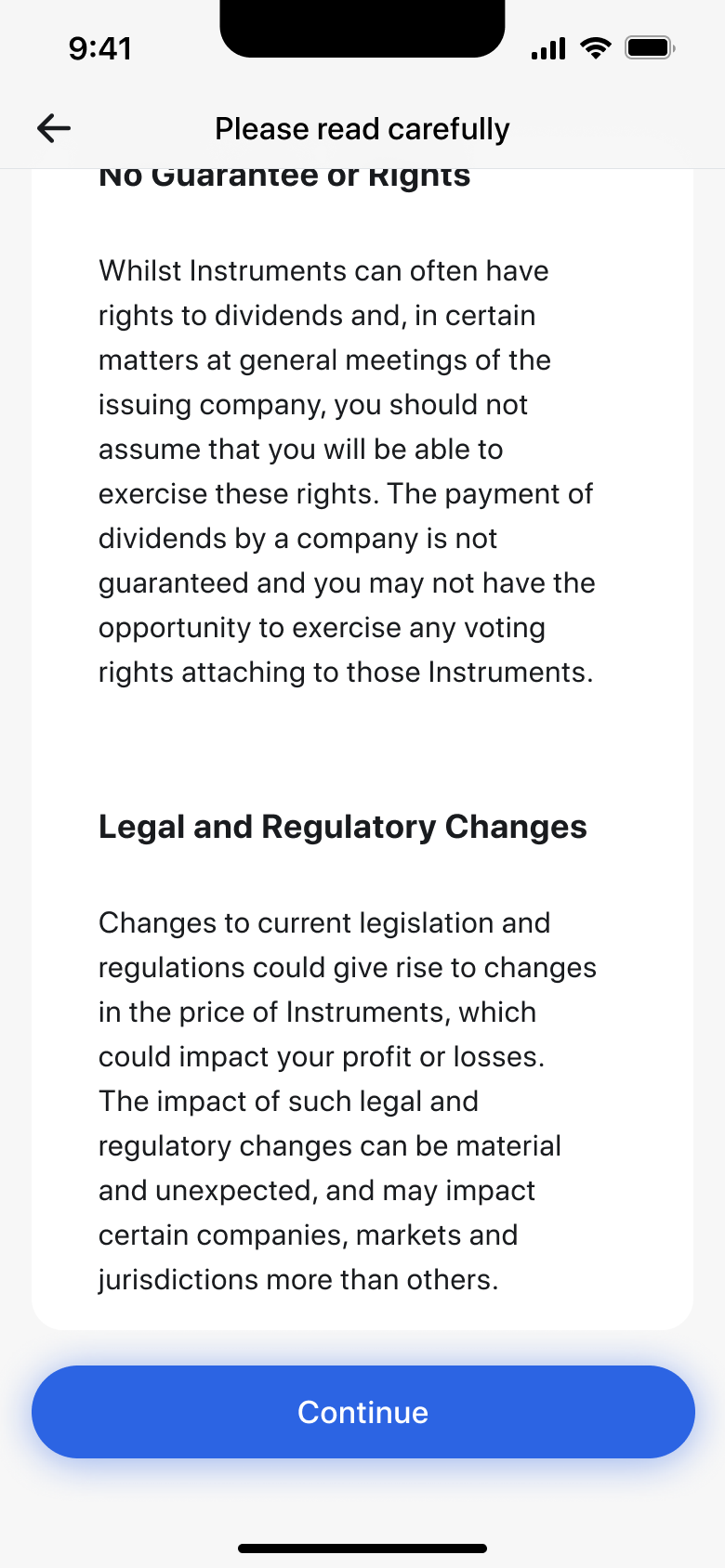This screenshot has width=725, height=1568.
Task: Tap the Dynamic Island notch at top
Action: 362,29
